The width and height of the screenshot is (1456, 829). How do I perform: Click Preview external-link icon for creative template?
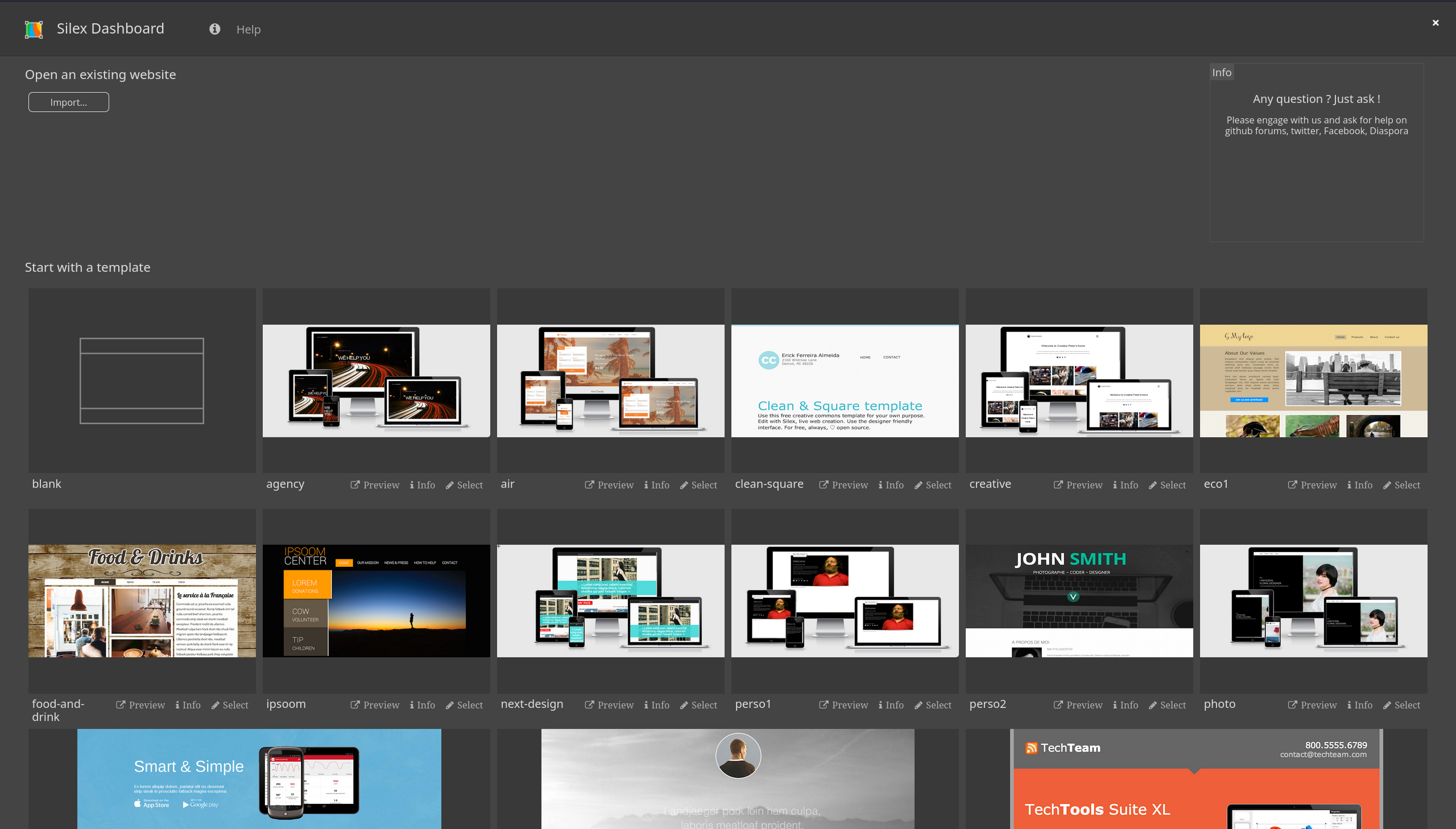[1058, 484]
